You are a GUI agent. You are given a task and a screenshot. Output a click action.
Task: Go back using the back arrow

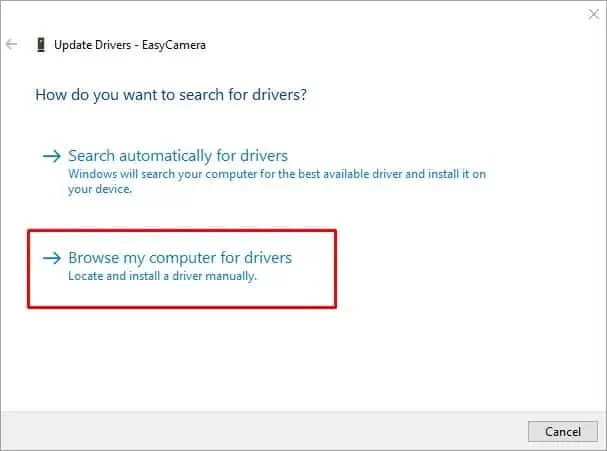point(11,45)
